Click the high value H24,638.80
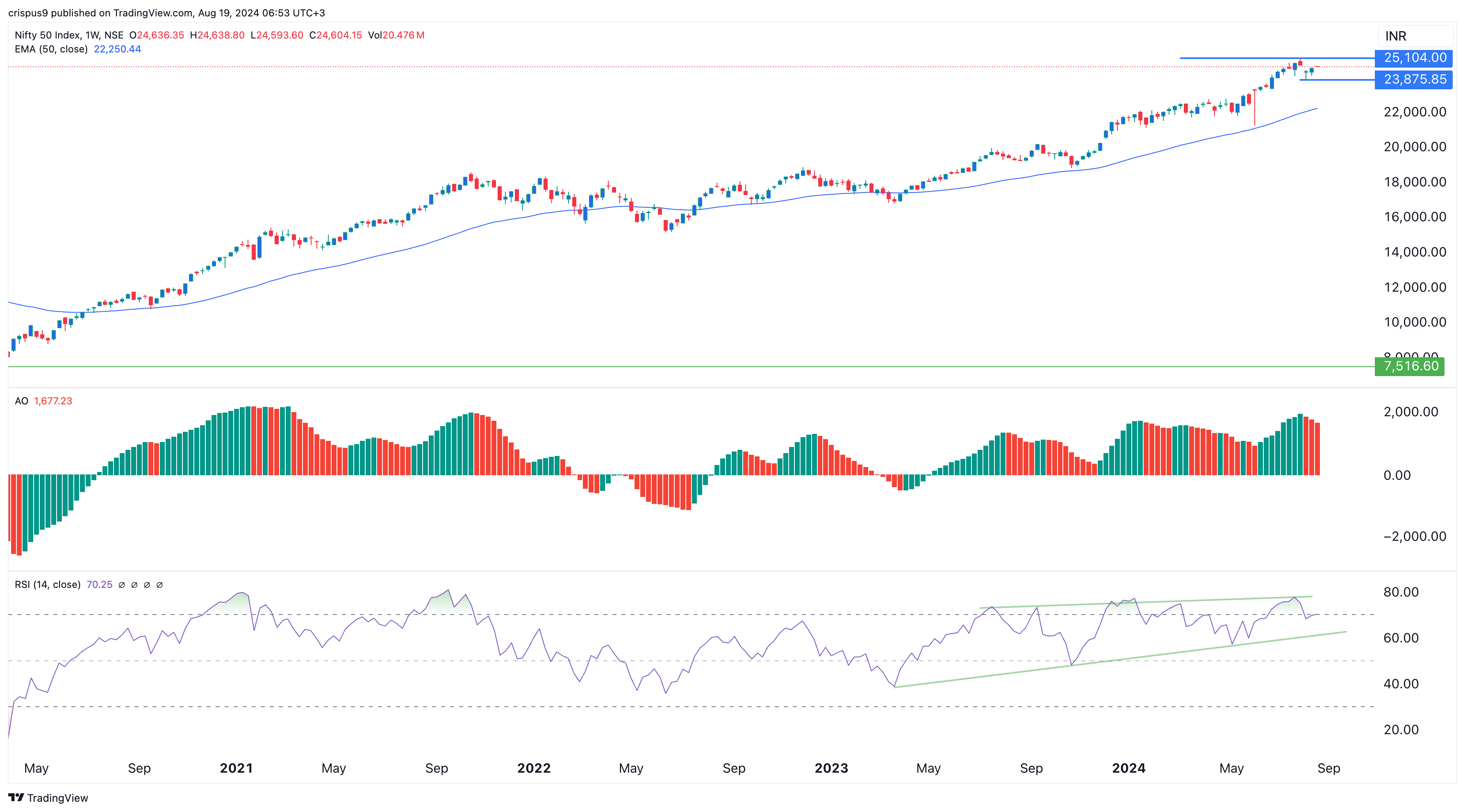 217,35
